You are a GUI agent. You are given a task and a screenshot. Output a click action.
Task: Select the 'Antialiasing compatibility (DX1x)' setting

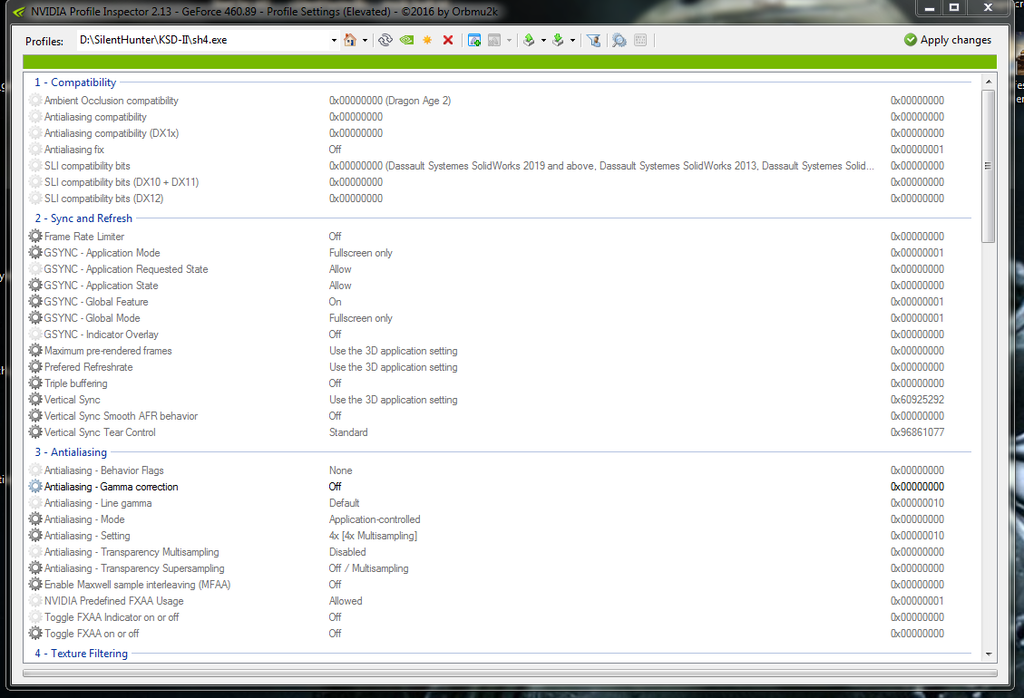pos(111,133)
